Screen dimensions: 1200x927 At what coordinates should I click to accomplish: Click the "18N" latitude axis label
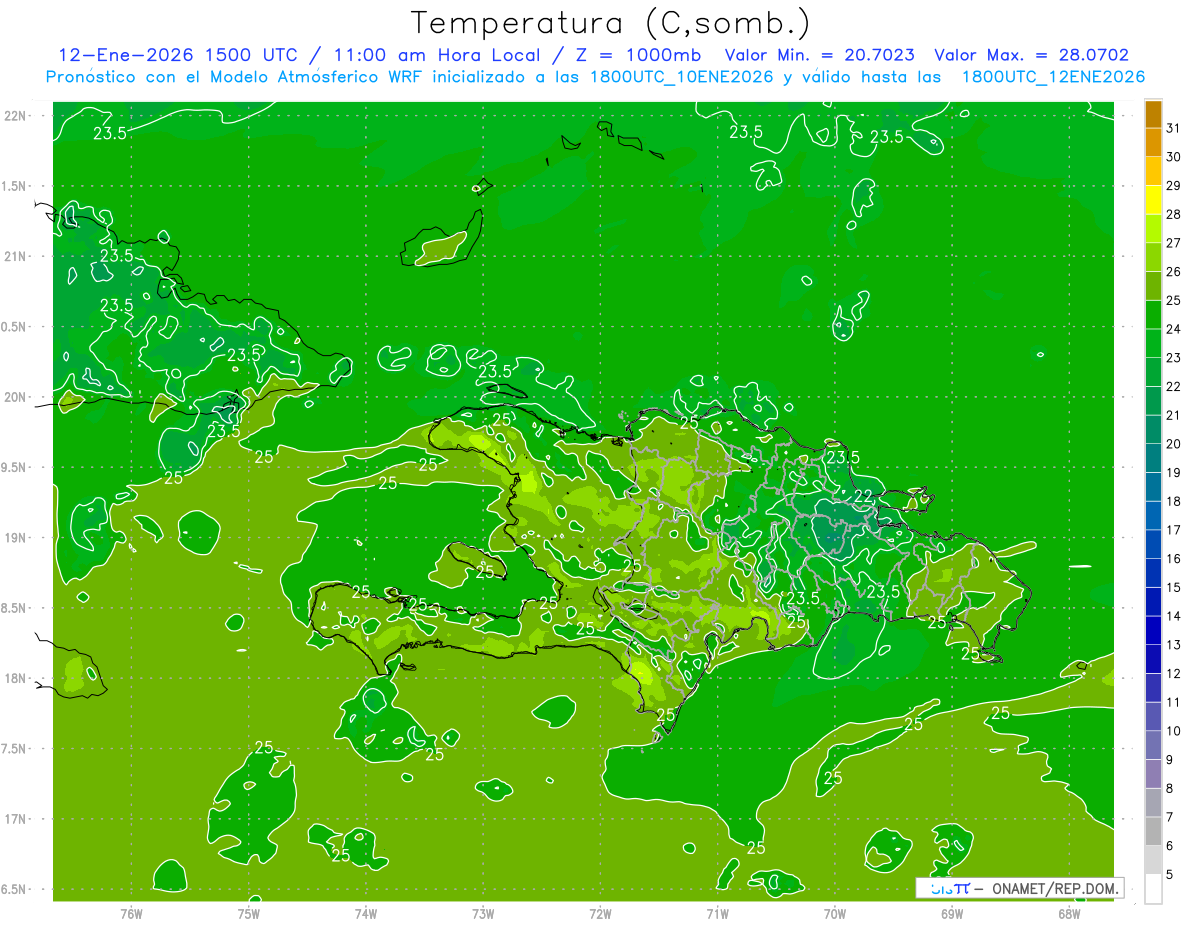[16, 679]
